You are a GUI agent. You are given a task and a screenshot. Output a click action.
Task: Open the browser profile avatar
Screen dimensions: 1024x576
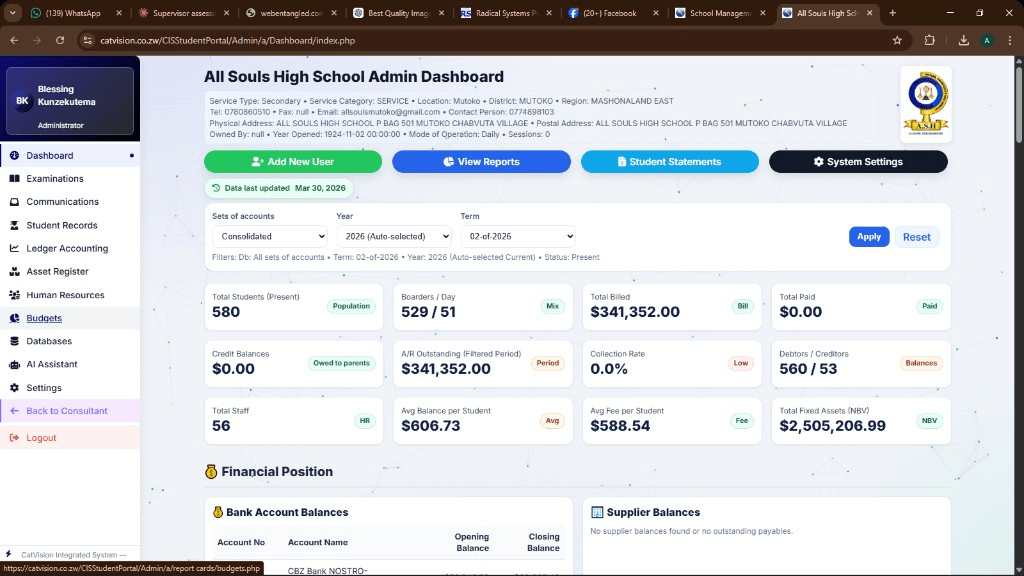[x=987, y=40]
